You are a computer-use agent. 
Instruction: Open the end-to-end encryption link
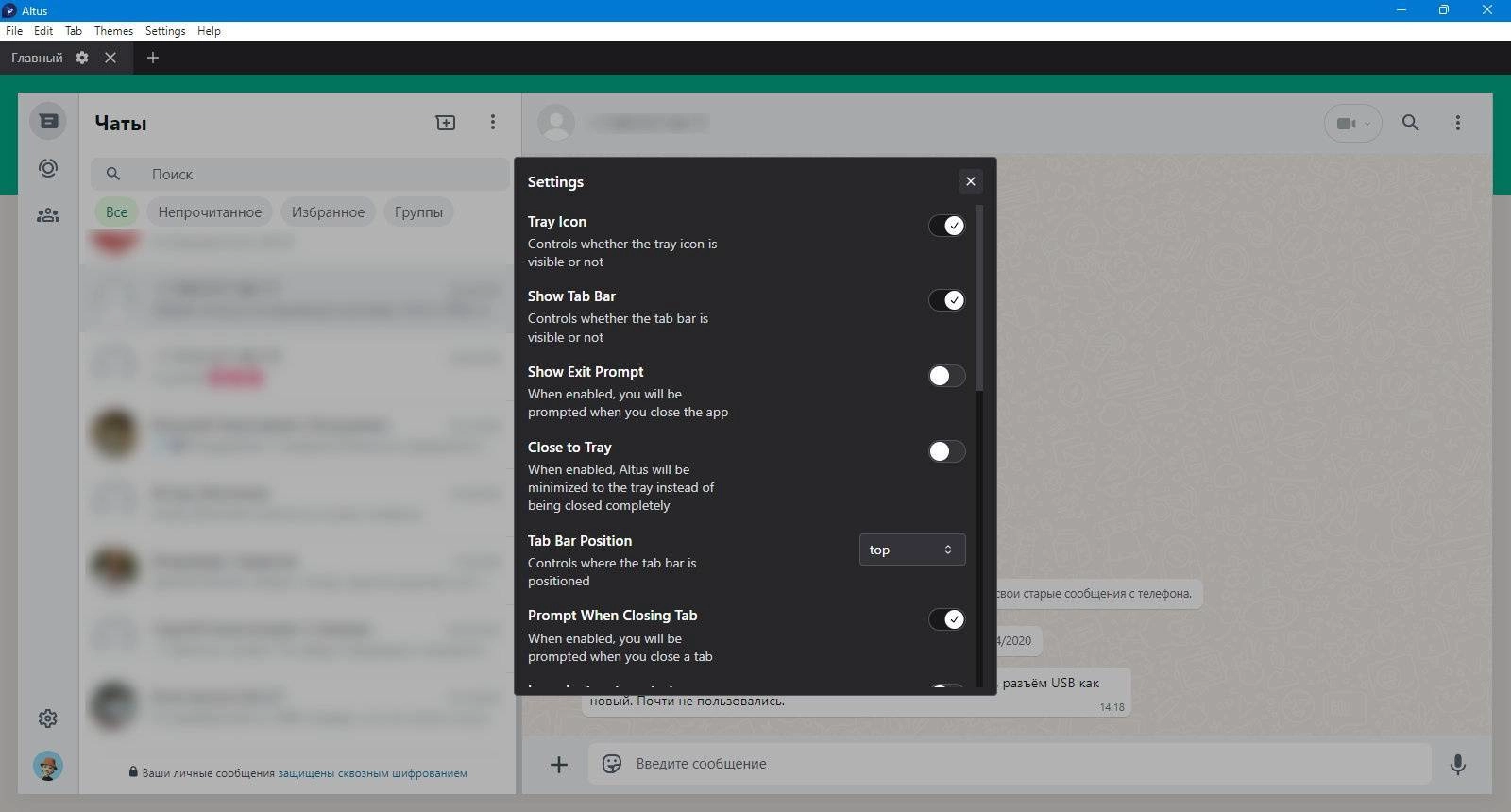372,772
